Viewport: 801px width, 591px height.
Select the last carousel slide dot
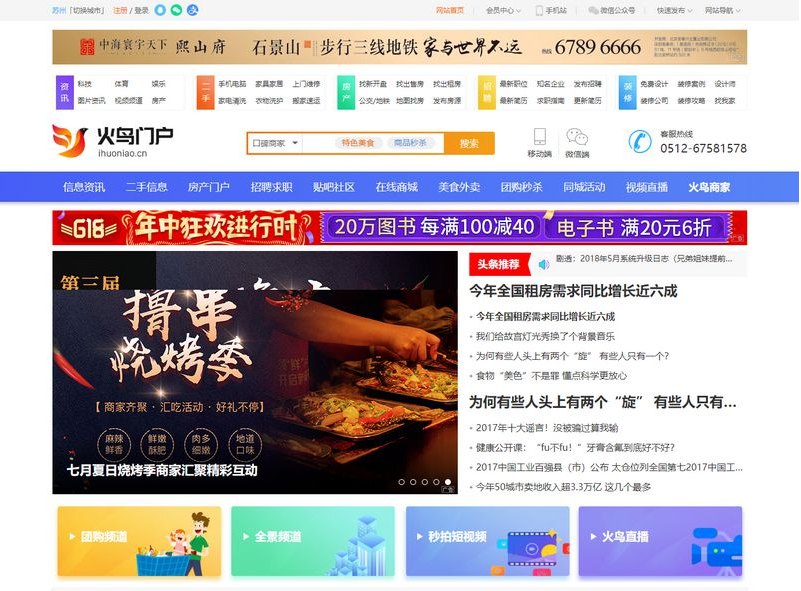tap(448, 482)
